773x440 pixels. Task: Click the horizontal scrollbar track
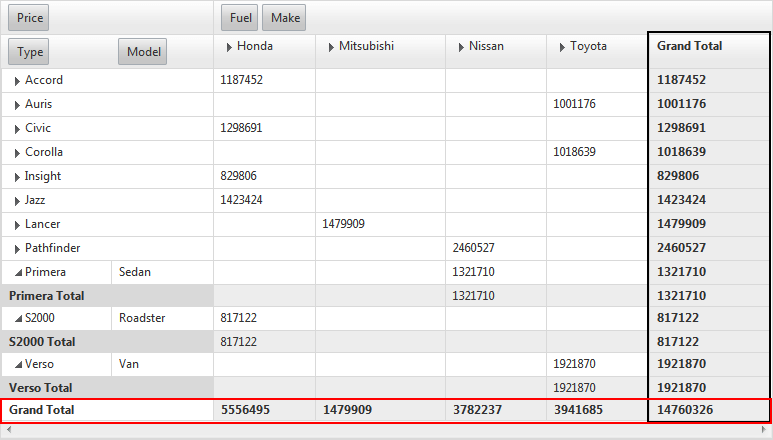tap(386, 430)
